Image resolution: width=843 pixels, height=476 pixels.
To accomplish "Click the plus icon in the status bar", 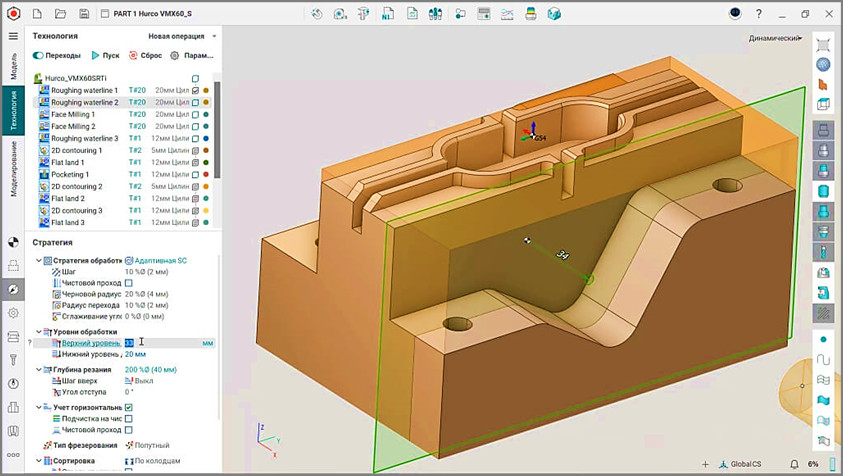I will 705,464.
